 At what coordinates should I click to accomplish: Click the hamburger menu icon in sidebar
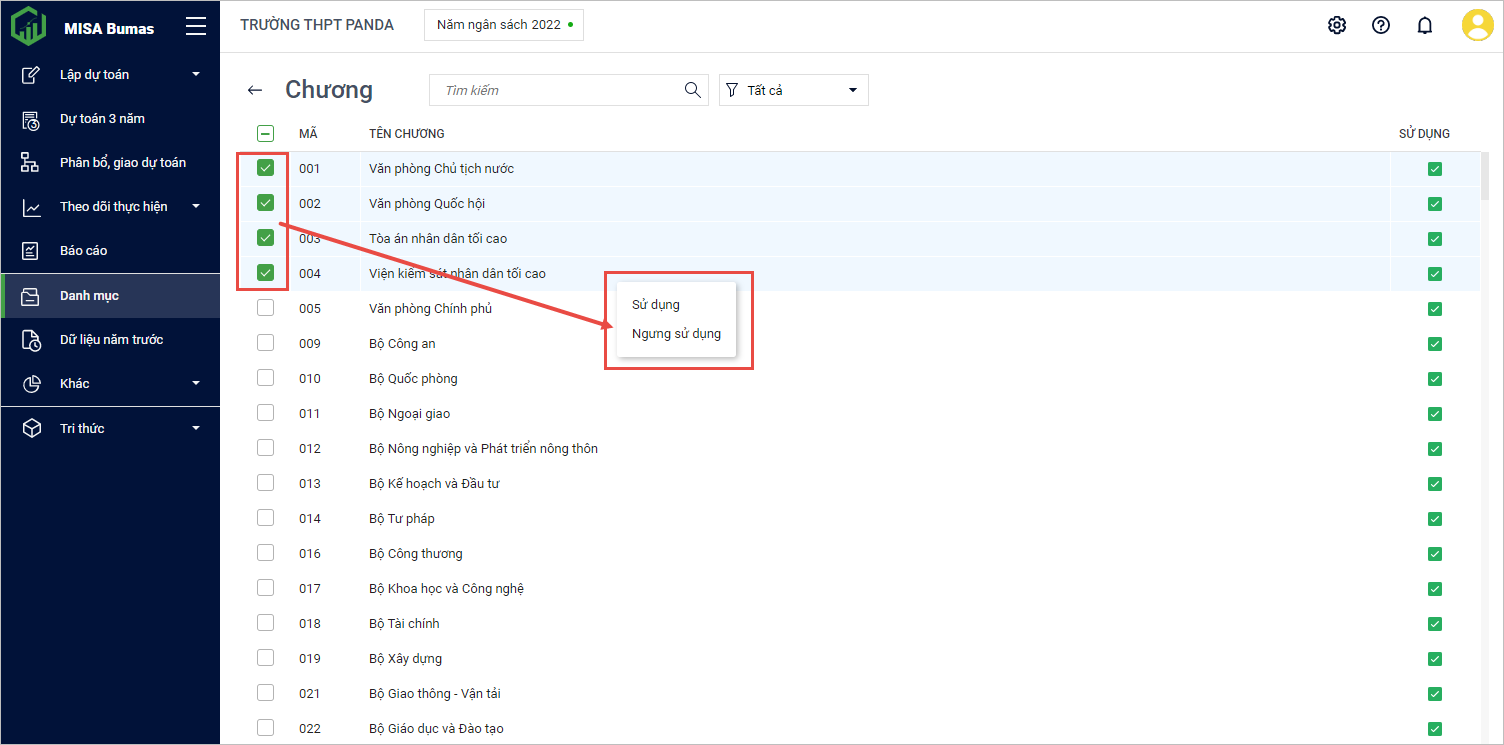[x=196, y=27]
